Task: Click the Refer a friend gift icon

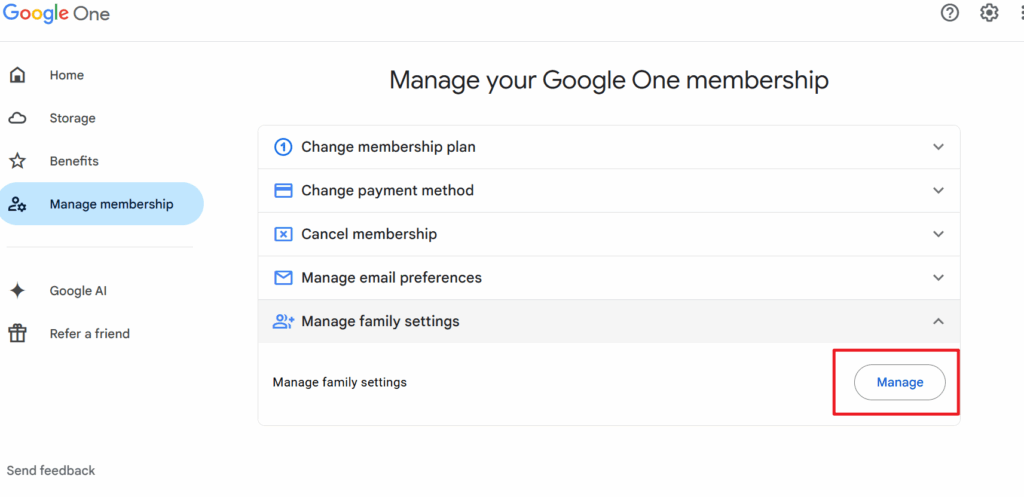Action: click(x=17, y=334)
